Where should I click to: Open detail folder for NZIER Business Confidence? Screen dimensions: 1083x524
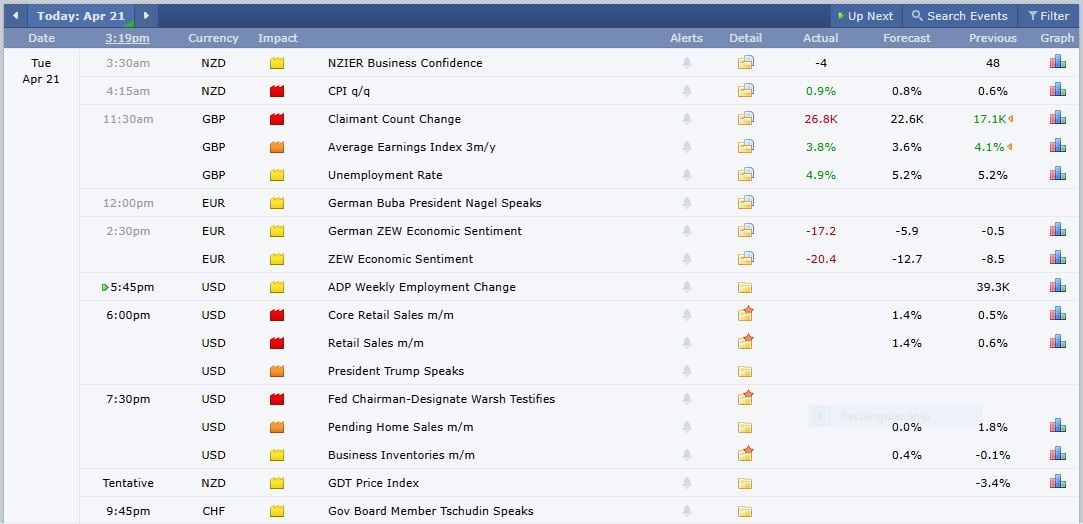click(x=745, y=62)
